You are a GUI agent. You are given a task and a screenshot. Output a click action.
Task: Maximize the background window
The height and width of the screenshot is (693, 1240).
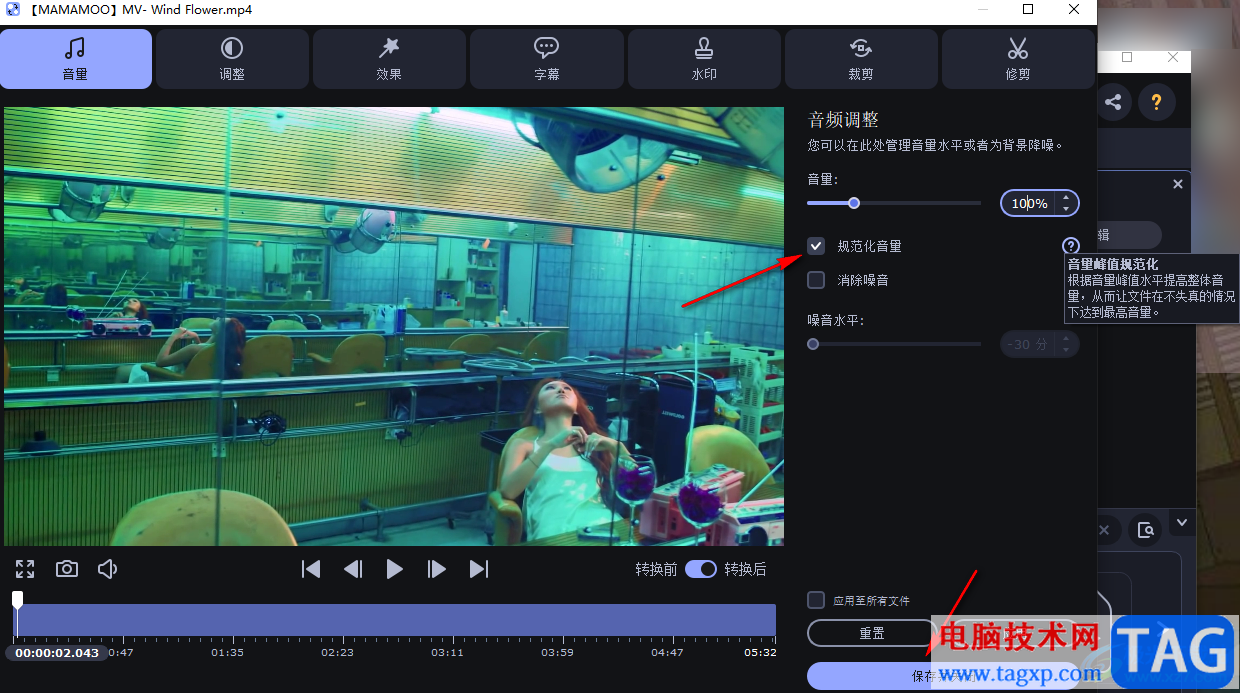coord(1127,58)
